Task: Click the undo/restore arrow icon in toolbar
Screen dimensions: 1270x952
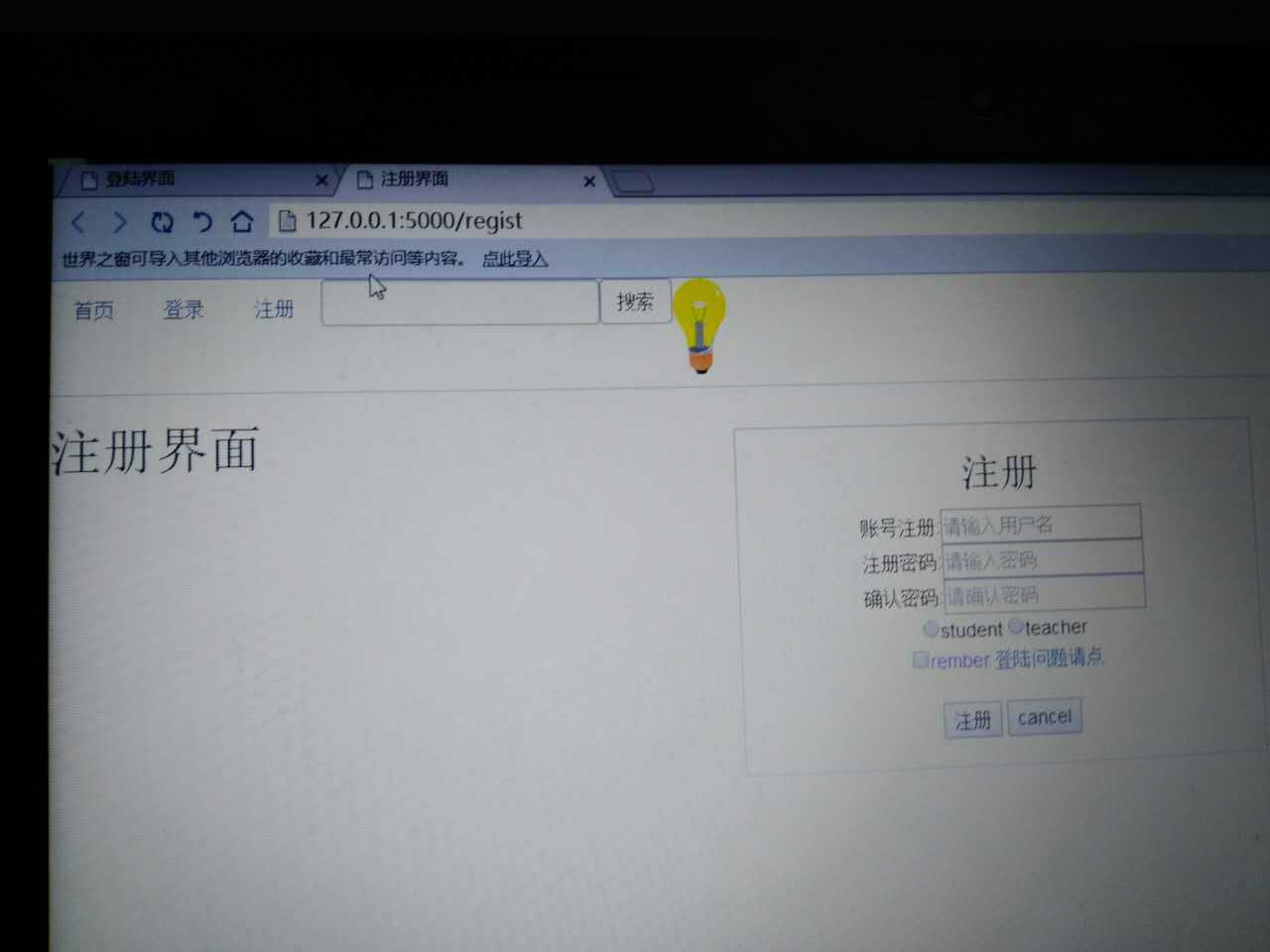Action: 202,221
